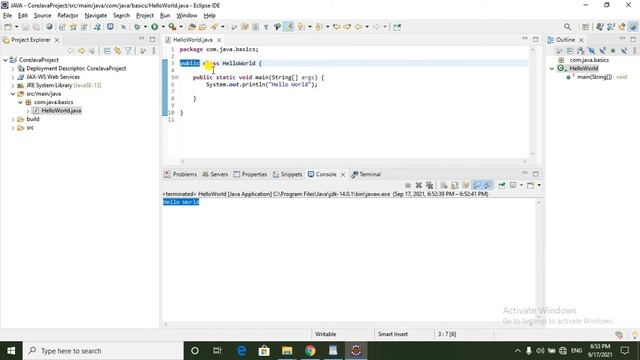Image resolution: width=640 pixels, height=360 pixels.
Task: Open the Refactor menu
Action: [68, 16]
